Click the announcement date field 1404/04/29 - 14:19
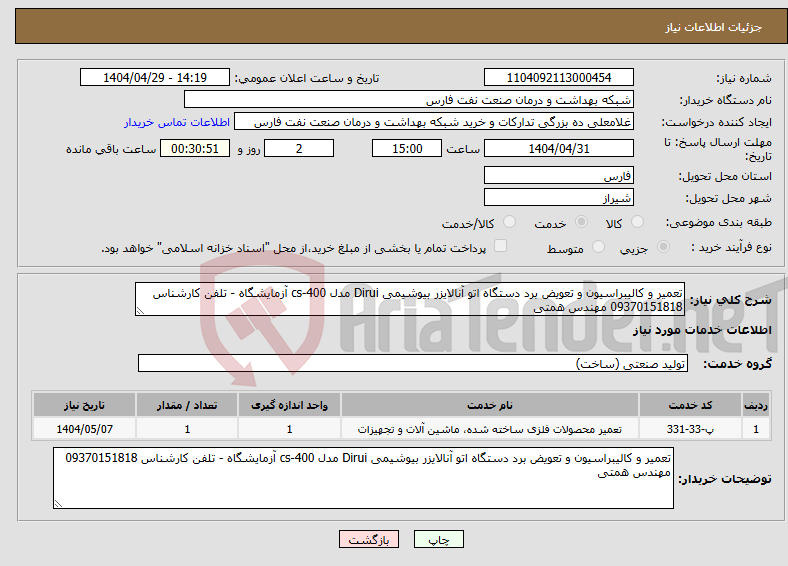788x566 pixels. (155, 77)
